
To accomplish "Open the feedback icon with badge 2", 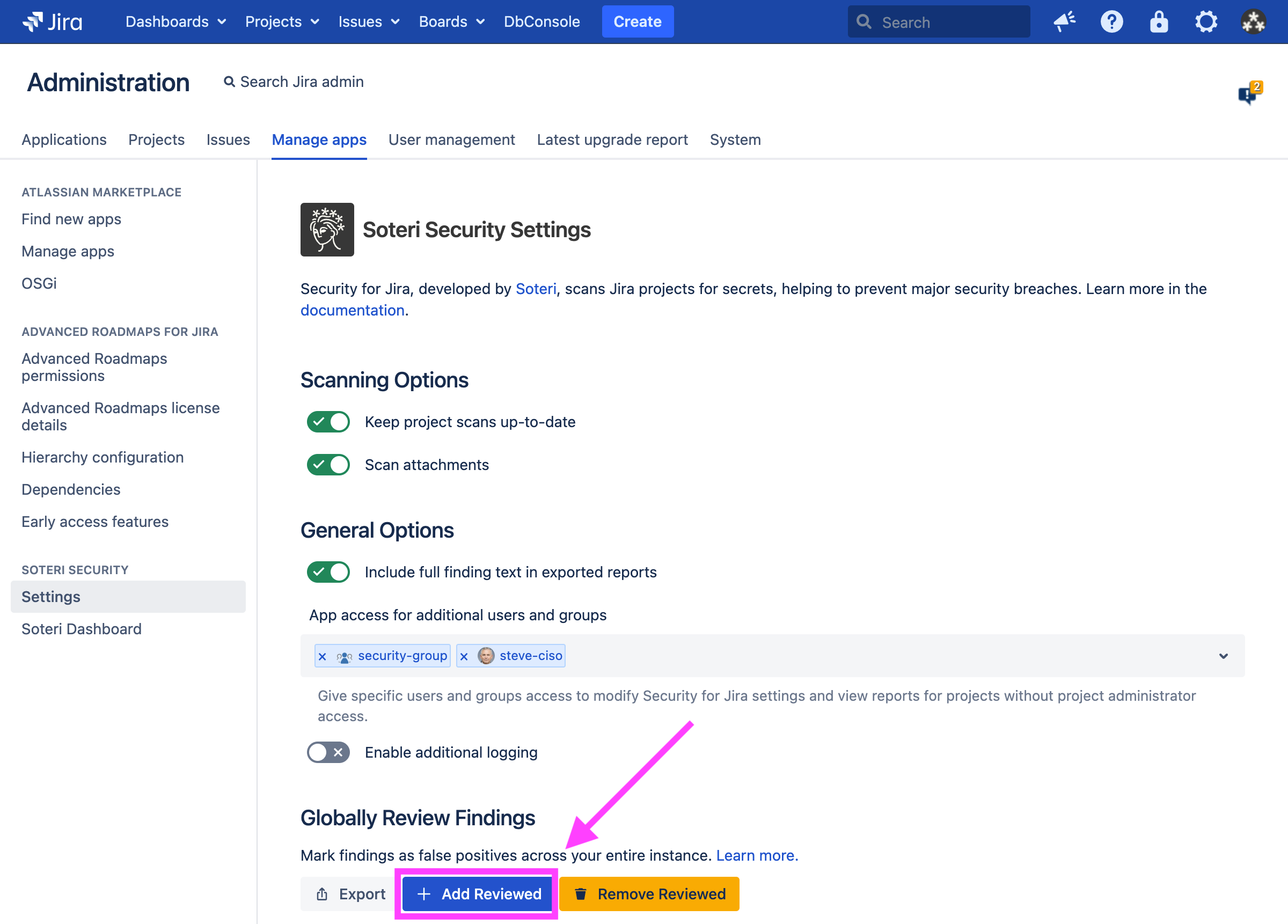I will click(1248, 94).
